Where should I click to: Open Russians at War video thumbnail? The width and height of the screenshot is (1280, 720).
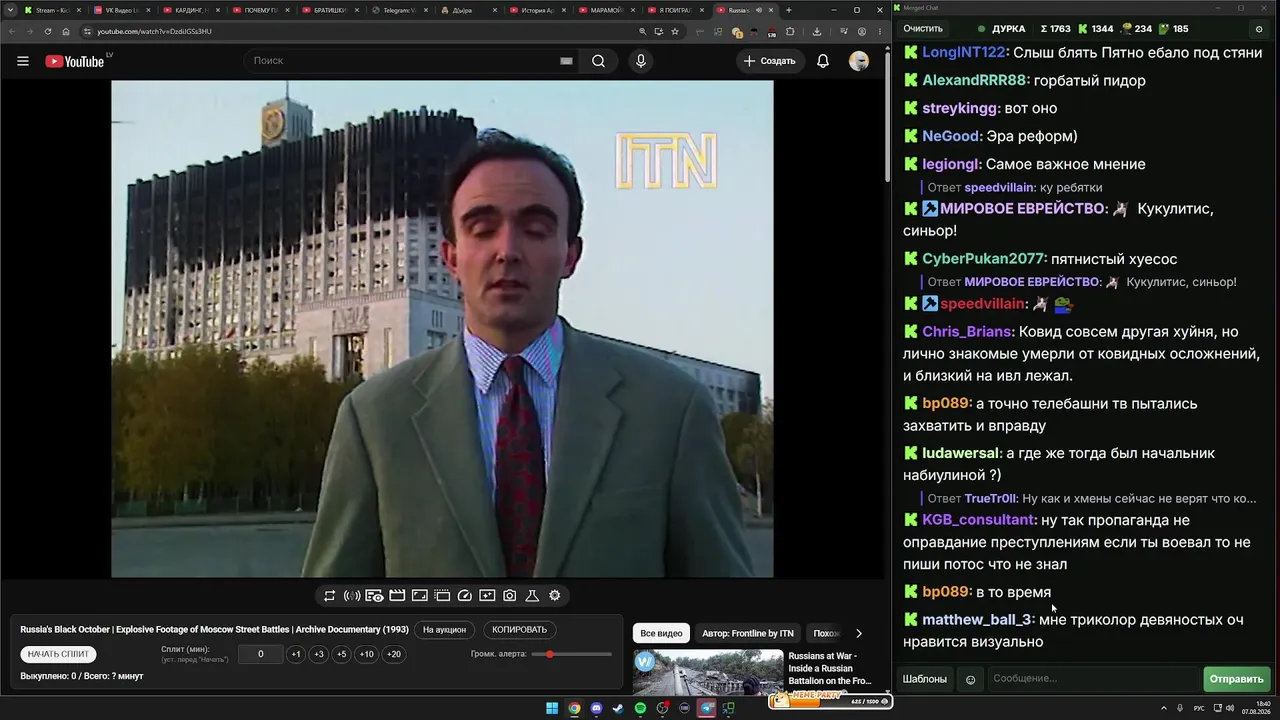(708, 672)
